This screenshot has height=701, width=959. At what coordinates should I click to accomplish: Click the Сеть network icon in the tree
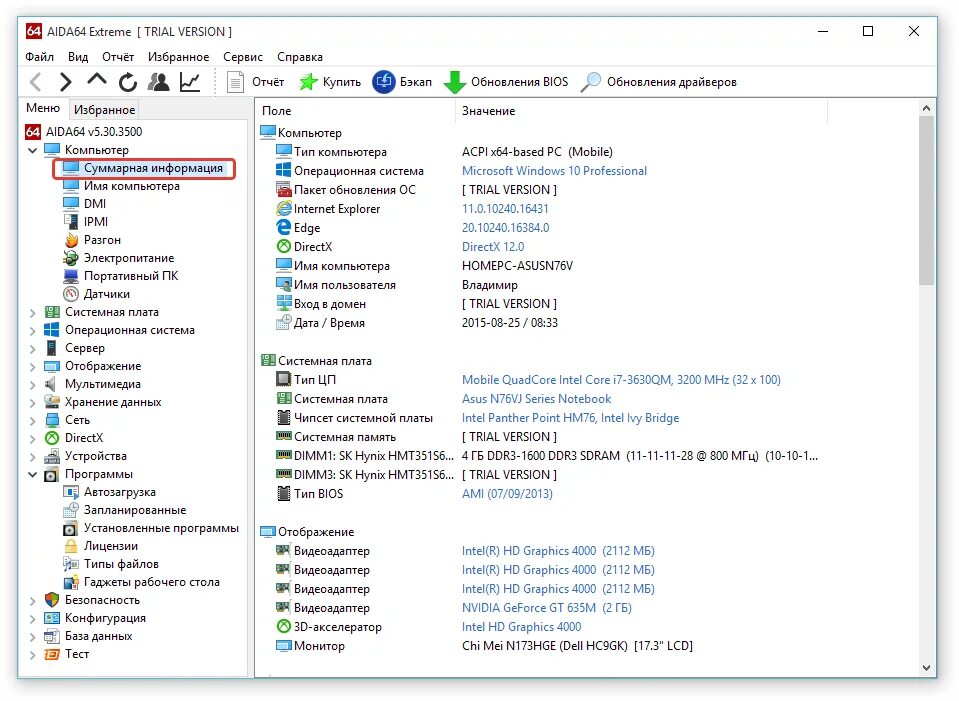coord(52,420)
